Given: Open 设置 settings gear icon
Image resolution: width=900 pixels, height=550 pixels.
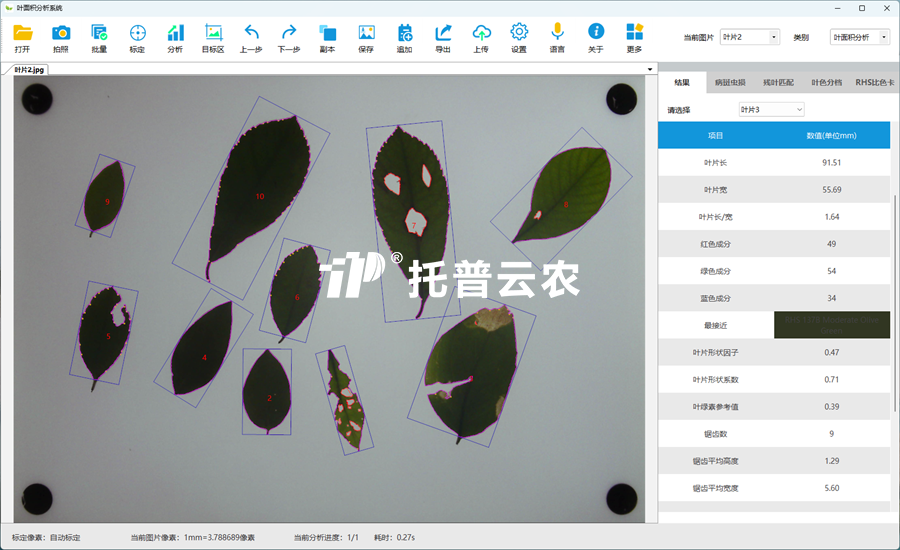Looking at the screenshot, I should 519,38.
